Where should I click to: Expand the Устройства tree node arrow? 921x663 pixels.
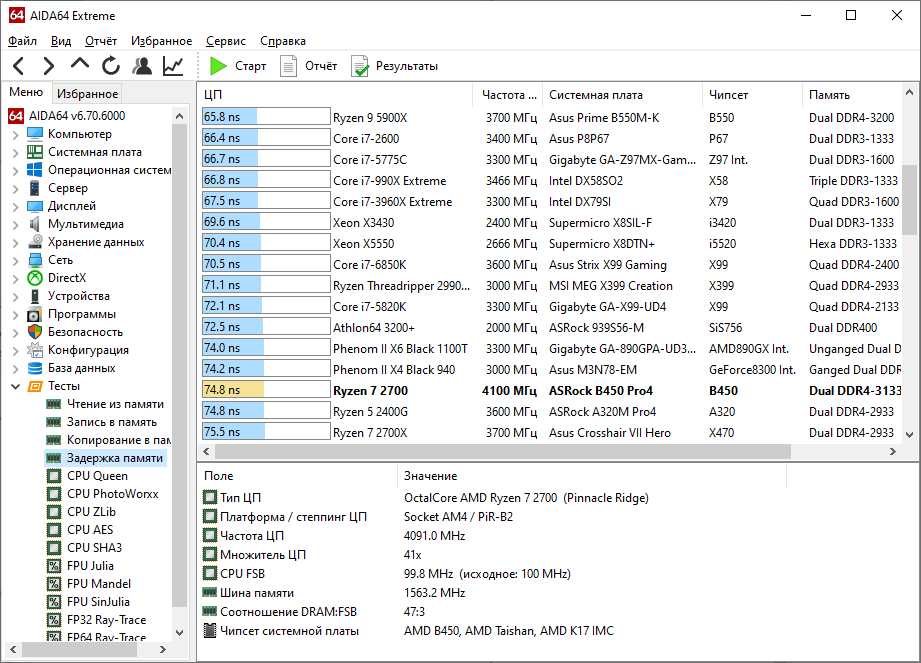point(16,297)
